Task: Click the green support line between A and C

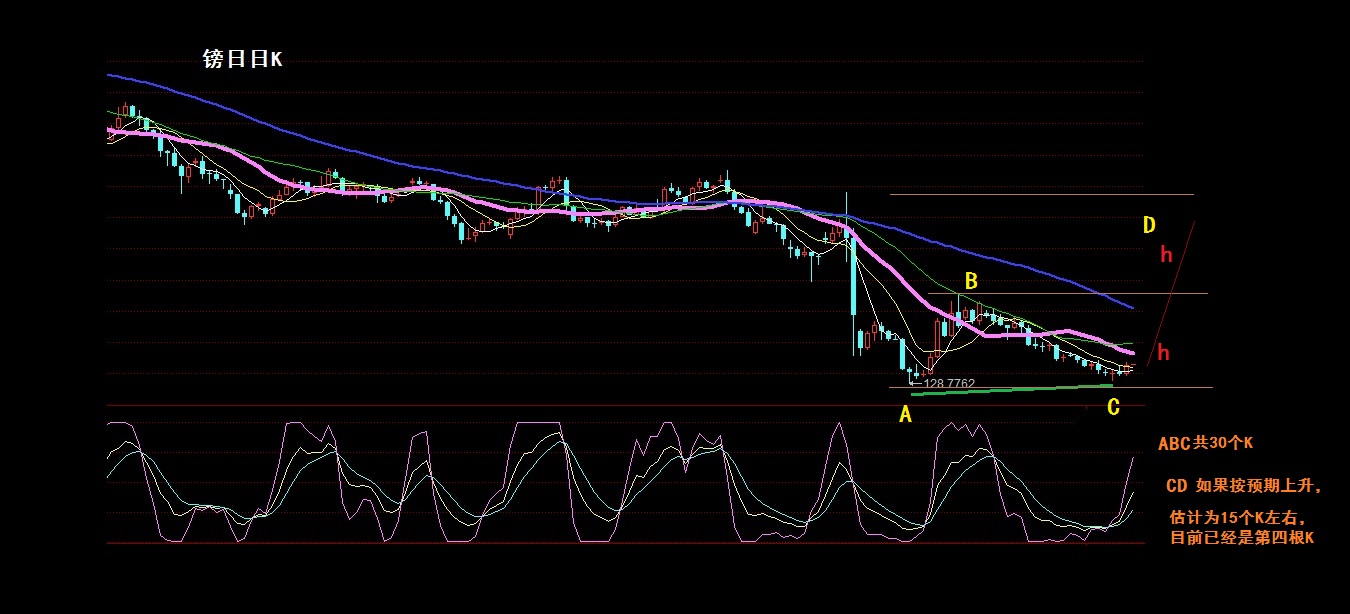Action: pyautogui.click(x=1010, y=390)
